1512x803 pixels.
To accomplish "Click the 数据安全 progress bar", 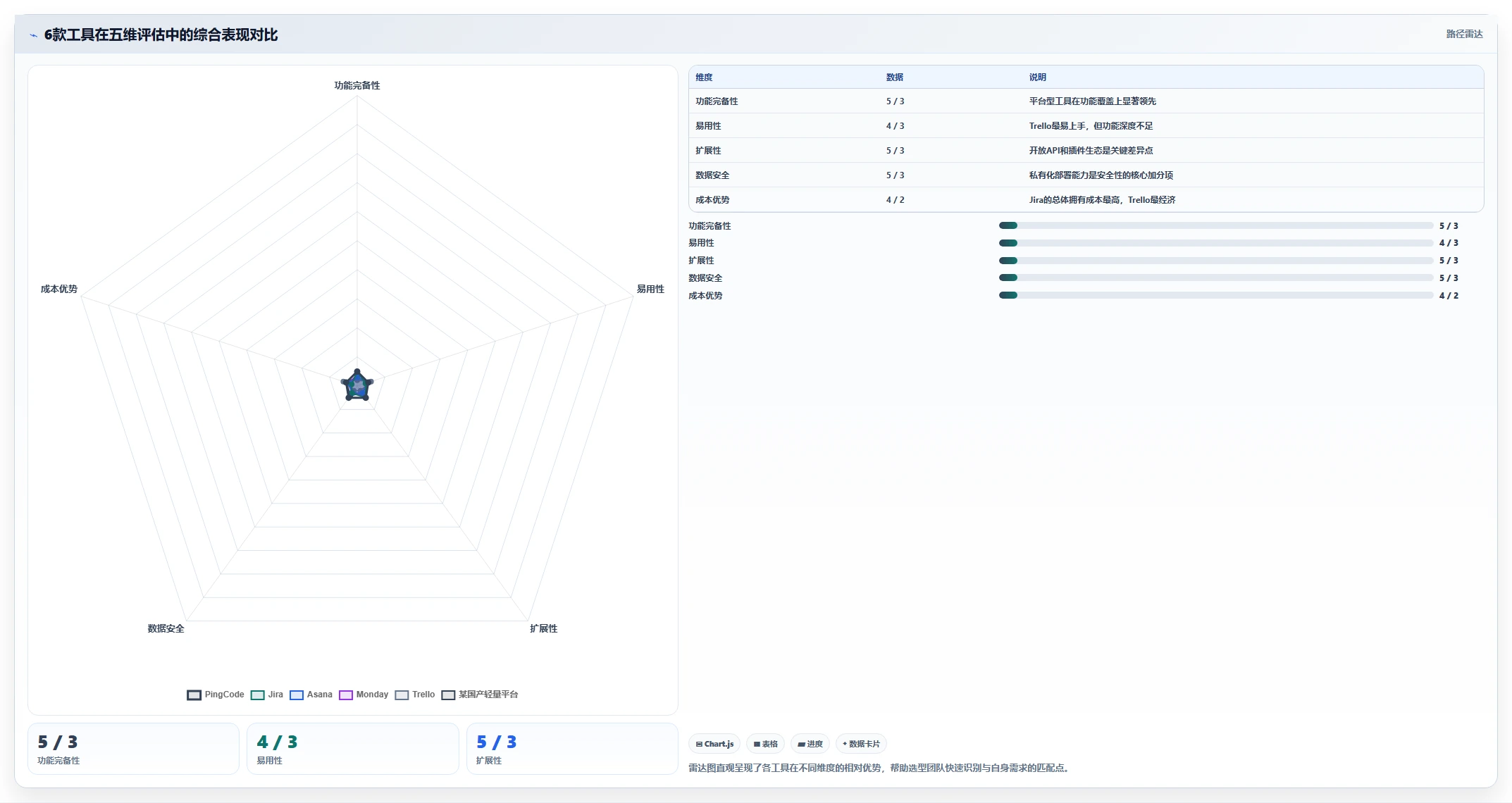I will (1215, 278).
